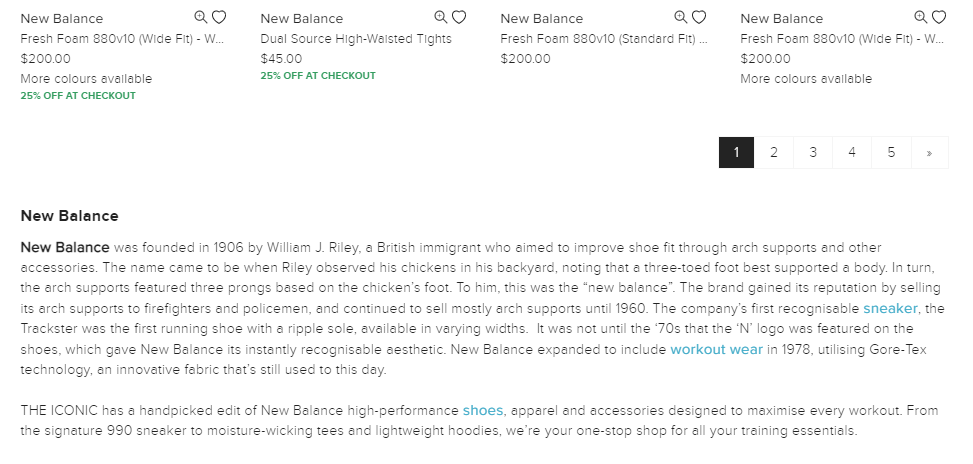The image size is (973, 464).
Task: Favorite the Fresh Foam Standard Fit shoe
Action: pyautogui.click(x=699, y=17)
